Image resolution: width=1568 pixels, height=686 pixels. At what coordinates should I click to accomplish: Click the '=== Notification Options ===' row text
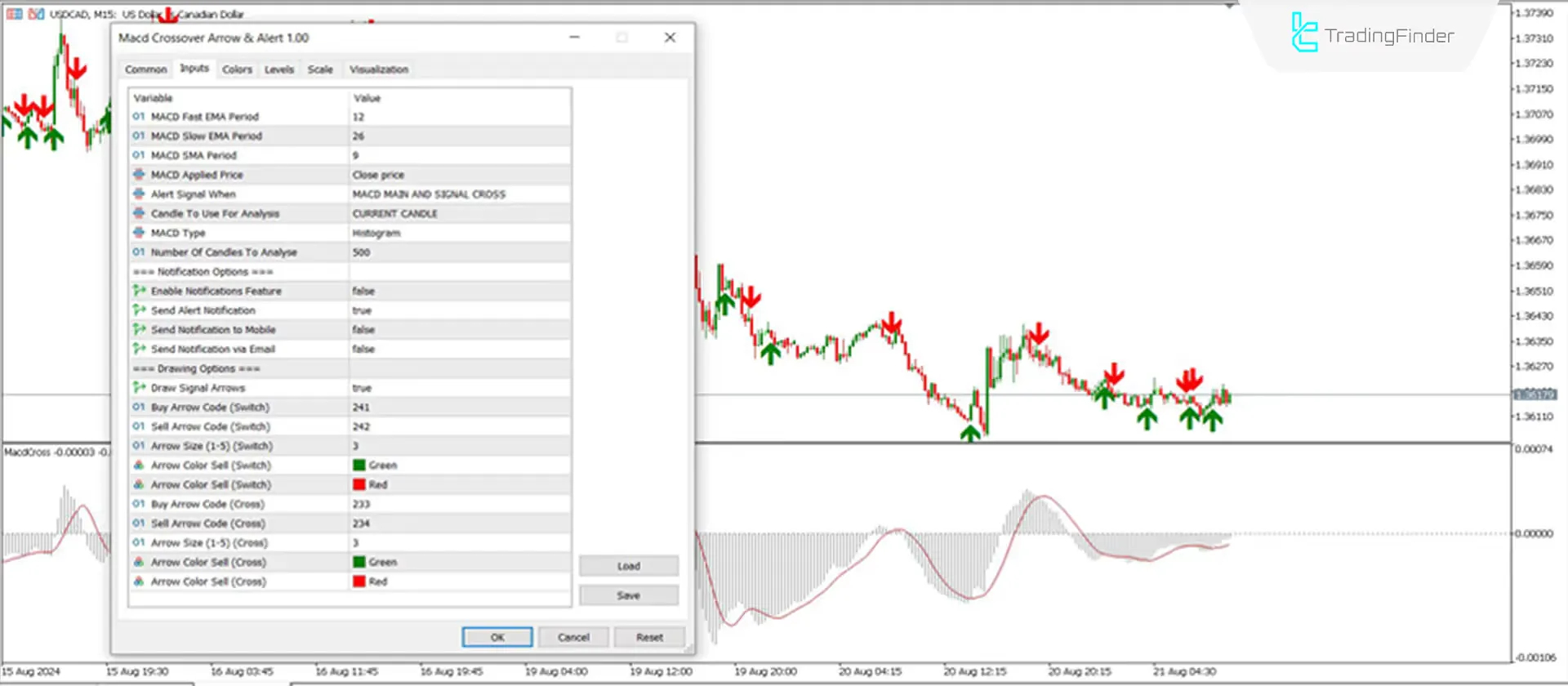pyautogui.click(x=203, y=272)
